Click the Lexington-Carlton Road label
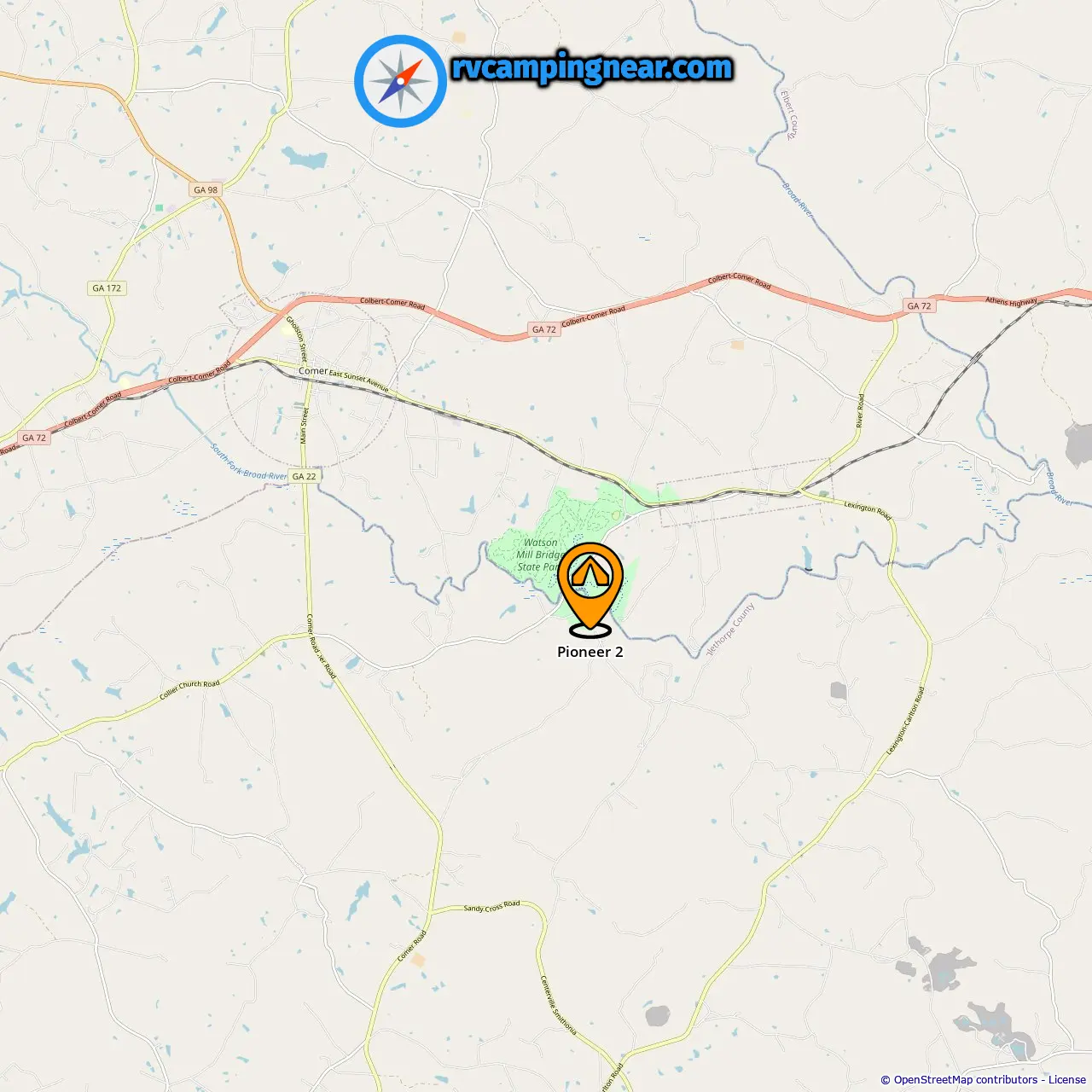Viewport: 1092px width, 1092px height. click(905, 720)
